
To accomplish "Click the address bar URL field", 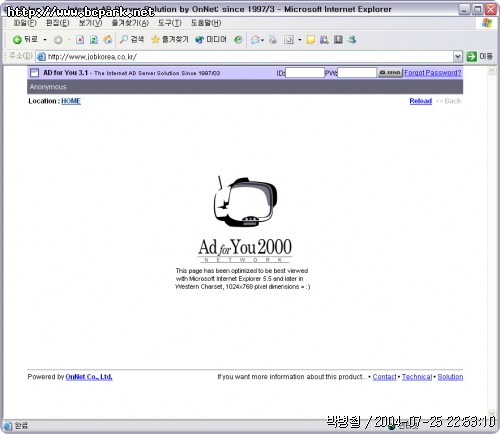I will click(250, 57).
